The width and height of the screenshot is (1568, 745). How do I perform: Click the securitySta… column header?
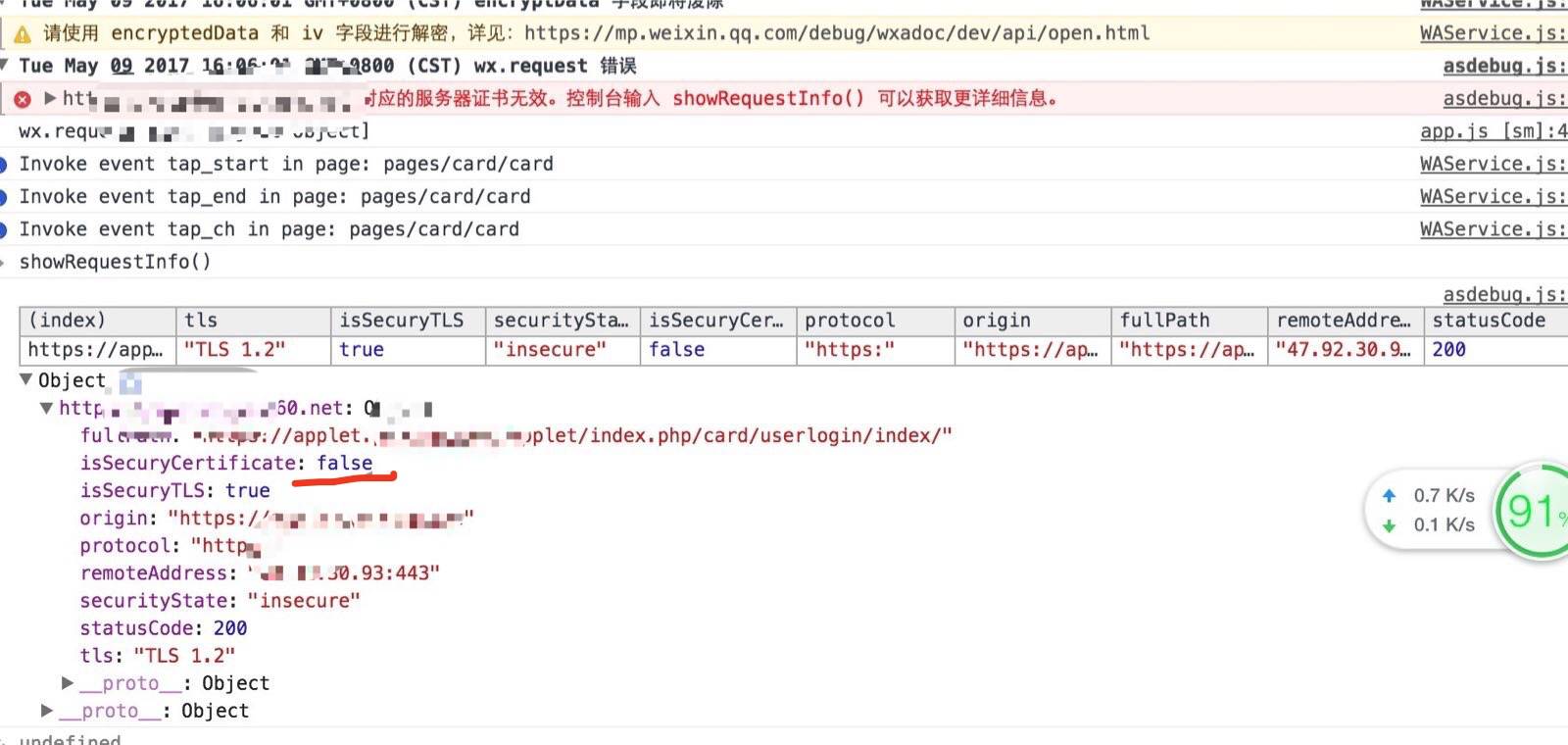pos(563,321)
